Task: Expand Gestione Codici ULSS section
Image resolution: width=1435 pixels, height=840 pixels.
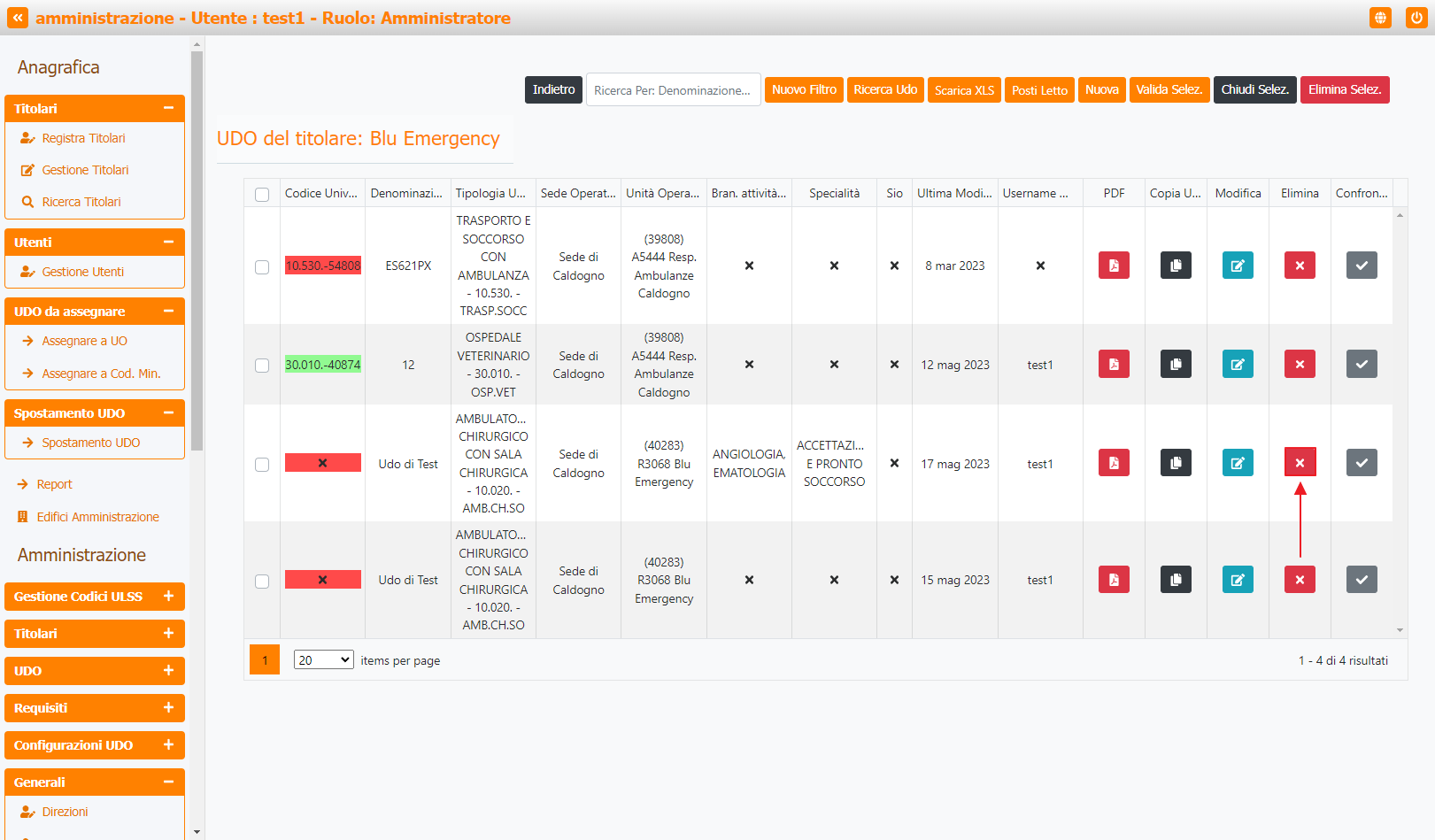Action: (x=95, y=597)
